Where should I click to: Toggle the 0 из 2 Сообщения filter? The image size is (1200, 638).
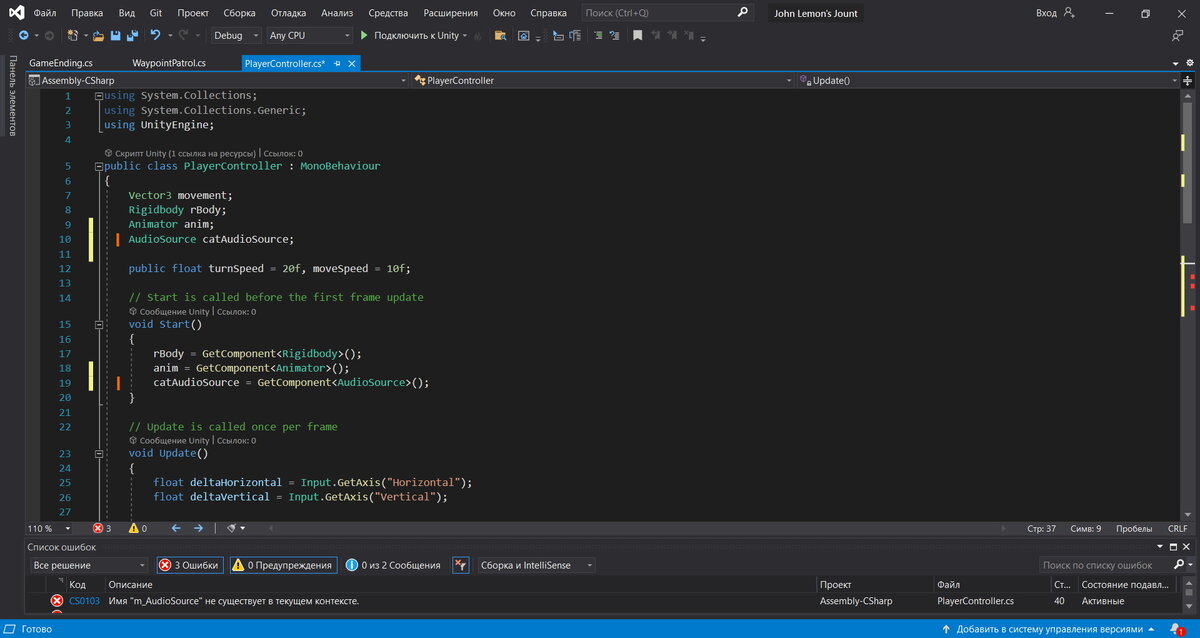pos(393,565)
